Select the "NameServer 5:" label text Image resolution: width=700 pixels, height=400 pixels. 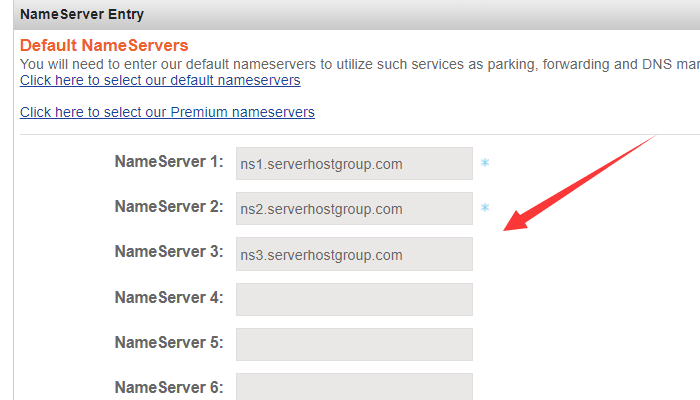click(169, 342)
